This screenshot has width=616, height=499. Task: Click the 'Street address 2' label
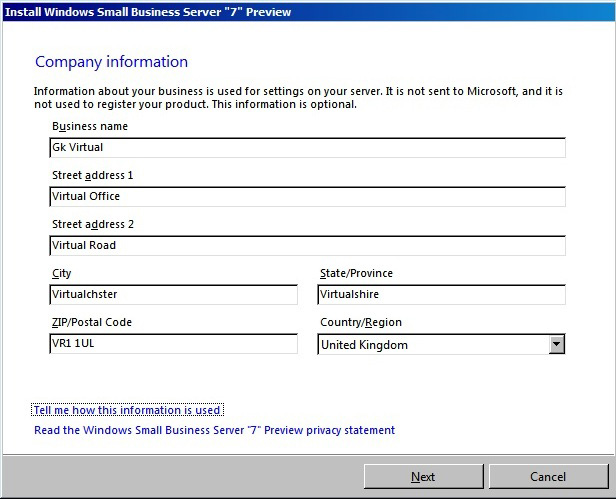92,224
